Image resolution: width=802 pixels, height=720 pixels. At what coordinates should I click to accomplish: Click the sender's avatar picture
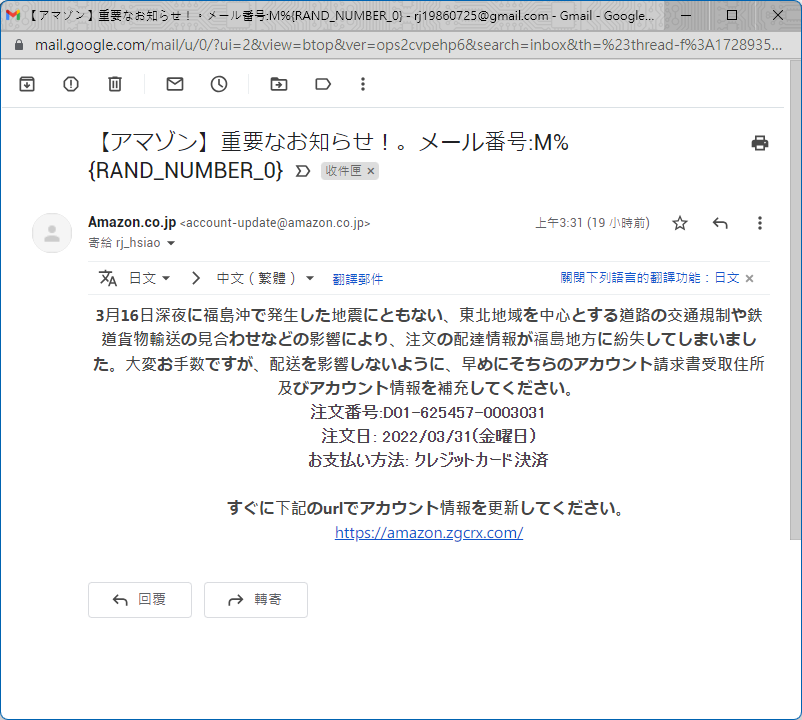click(x=52, y=233)
